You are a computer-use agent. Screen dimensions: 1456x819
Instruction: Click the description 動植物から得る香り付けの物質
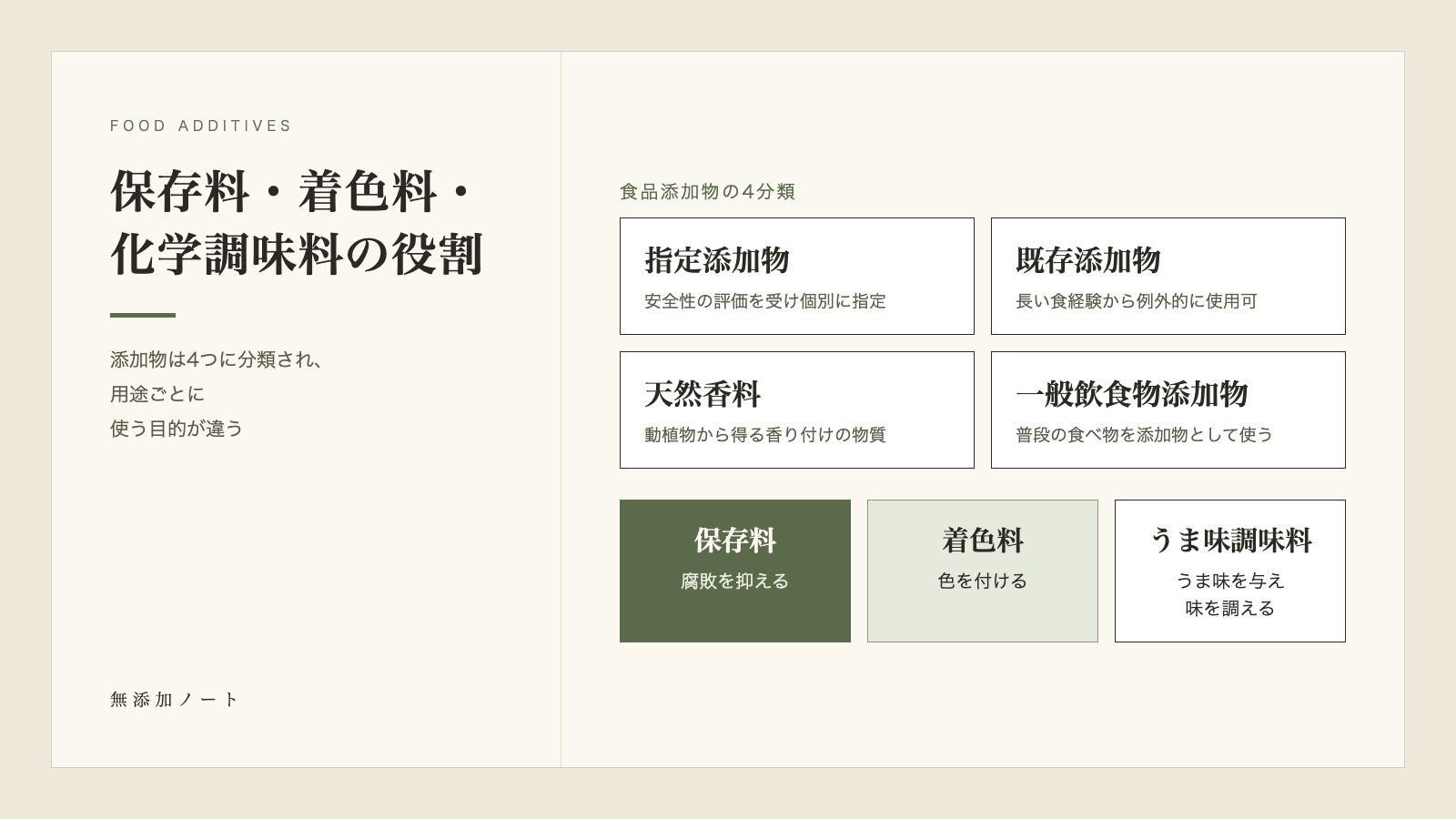point(765,435)
